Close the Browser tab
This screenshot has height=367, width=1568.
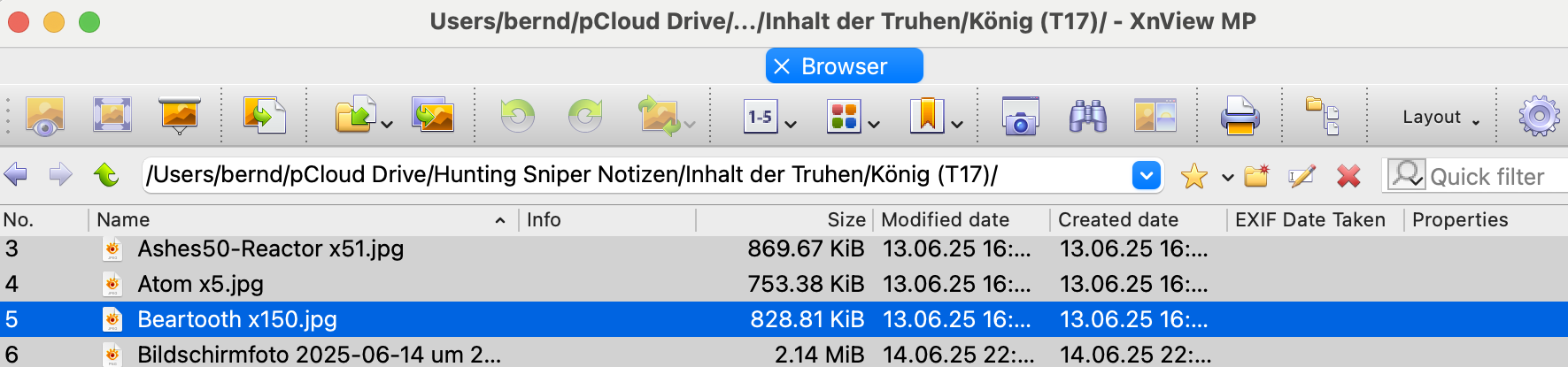click(x=781, y=66)
